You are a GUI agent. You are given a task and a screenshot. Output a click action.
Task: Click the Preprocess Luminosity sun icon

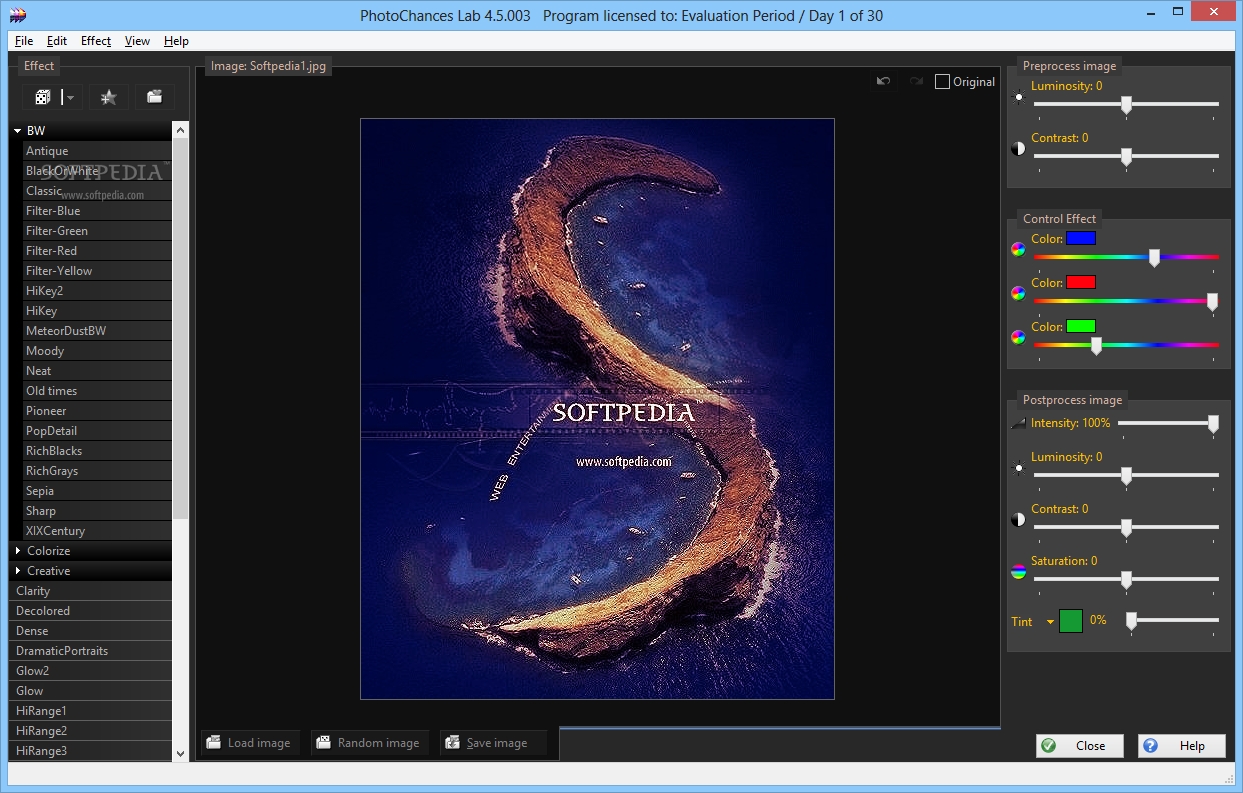[1018, 98]
